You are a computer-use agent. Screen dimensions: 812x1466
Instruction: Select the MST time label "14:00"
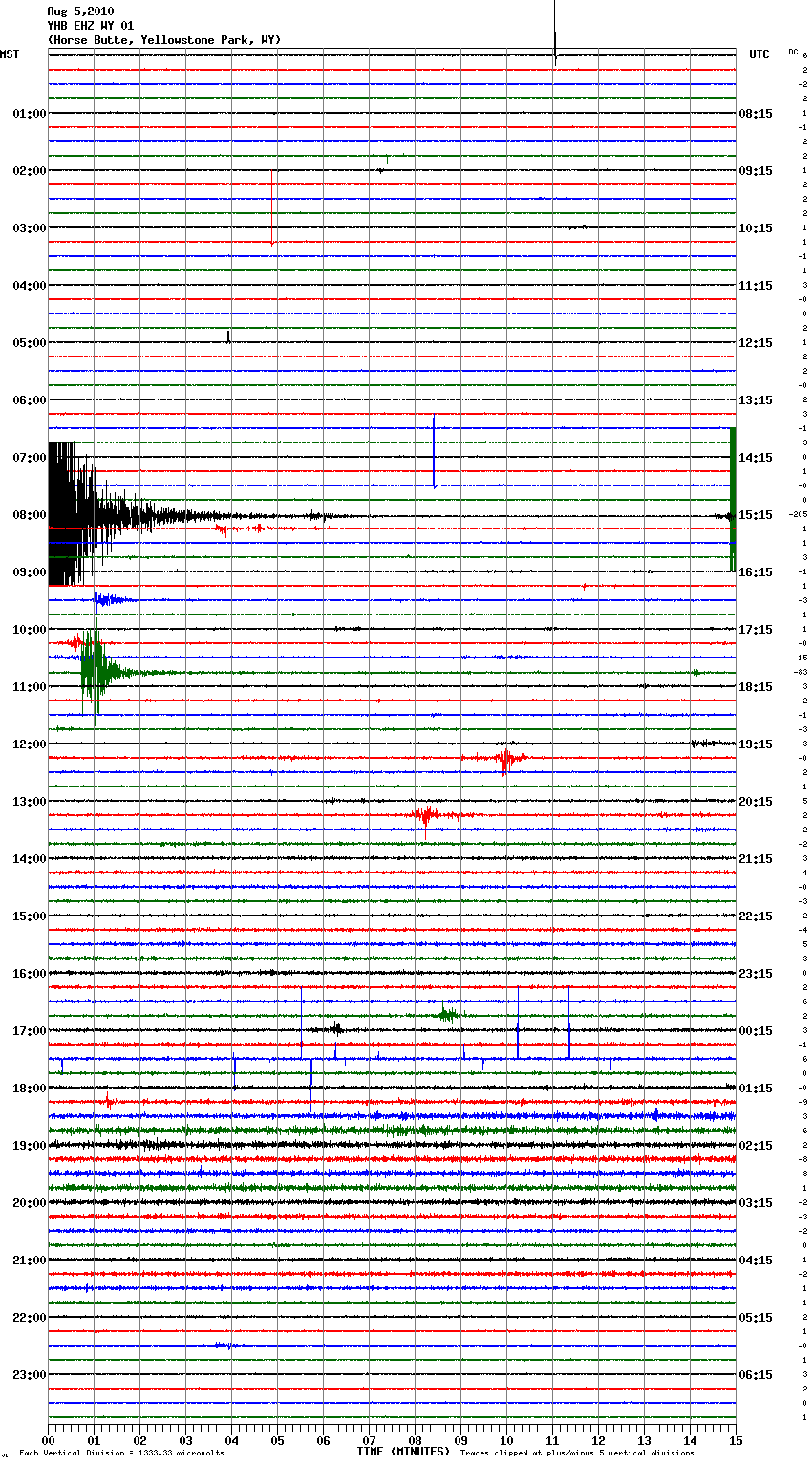point(30,859)
